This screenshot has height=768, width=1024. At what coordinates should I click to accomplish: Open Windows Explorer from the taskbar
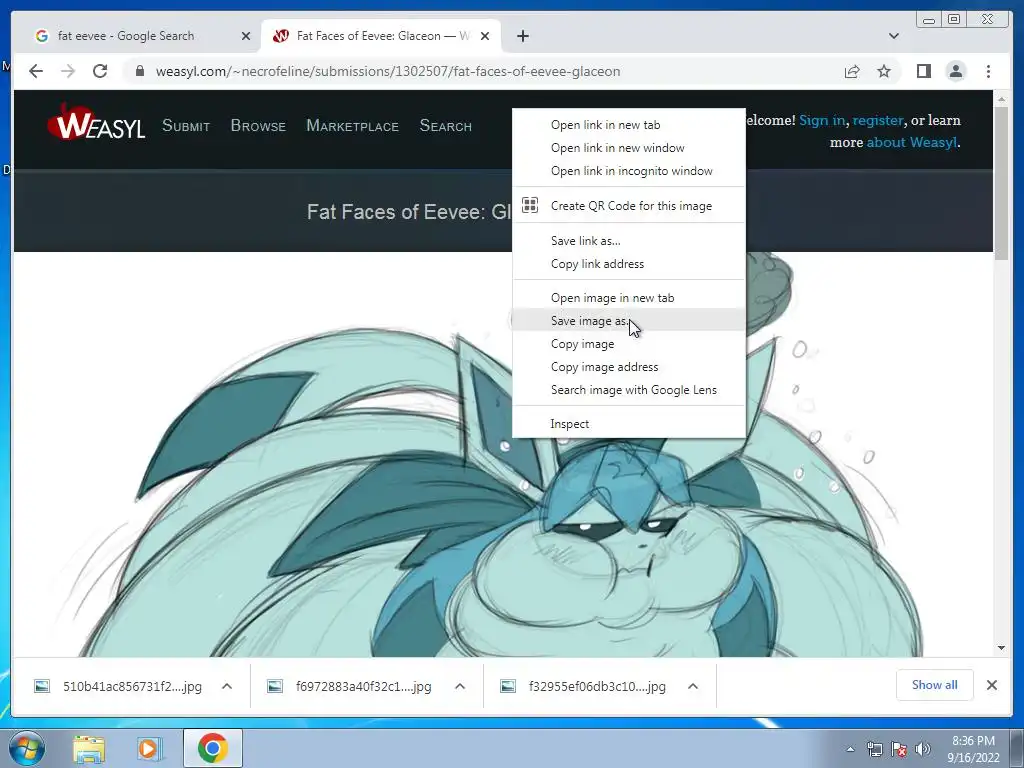point(89,748)
